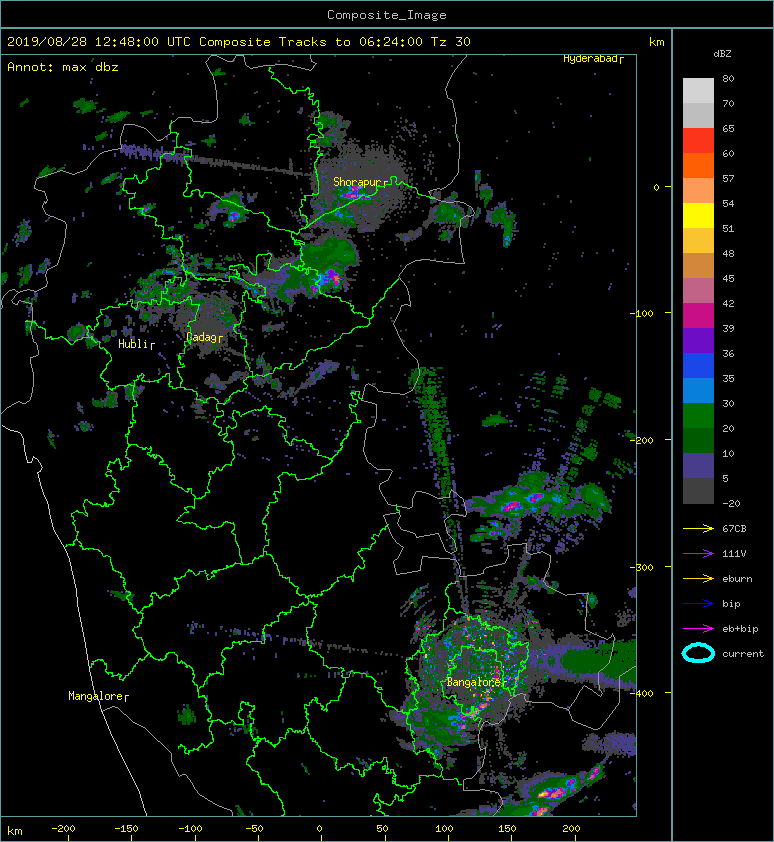Click the yellow 67CB track arrow in legend

[698, 528]
